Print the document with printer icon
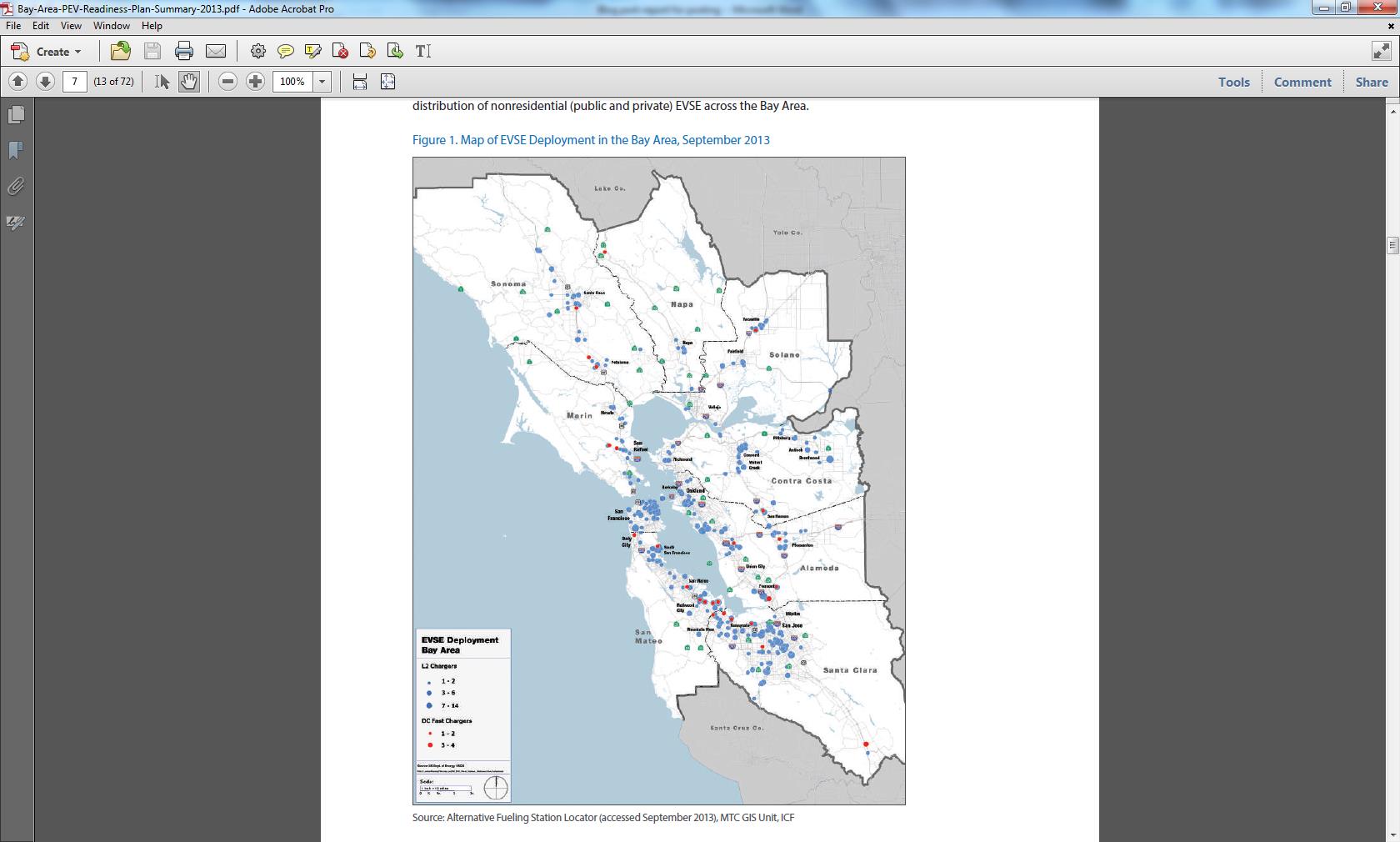 click(184, 52)
